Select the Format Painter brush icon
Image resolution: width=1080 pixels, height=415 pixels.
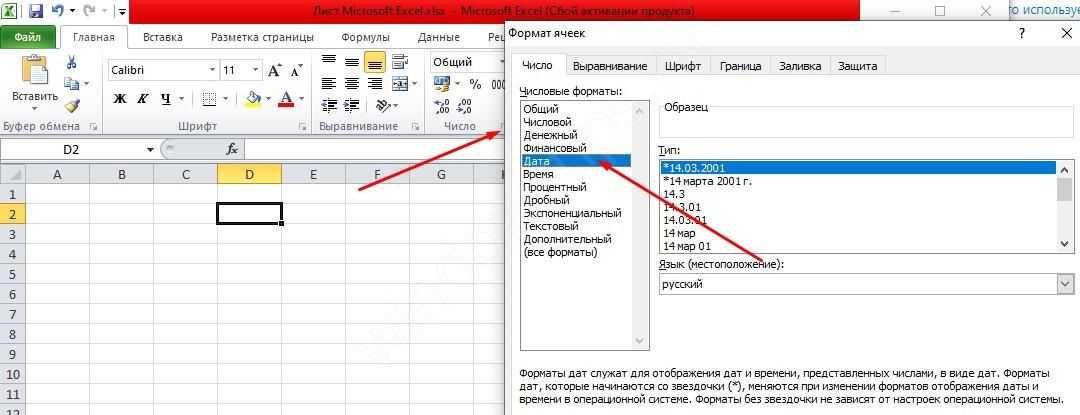(71, 106)
